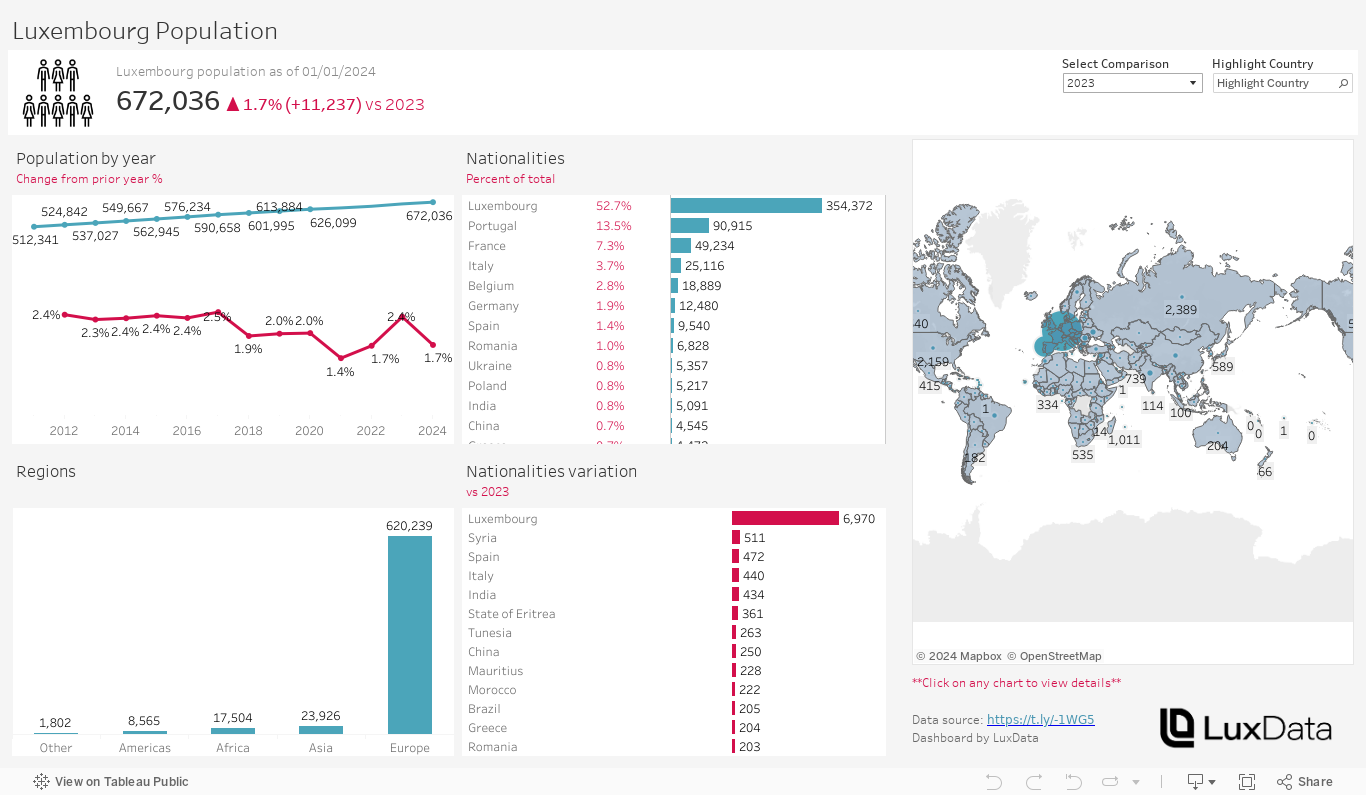Screen dimensions: 1366x795
Task: Select Morocco in the variation list
Action: 676,689
